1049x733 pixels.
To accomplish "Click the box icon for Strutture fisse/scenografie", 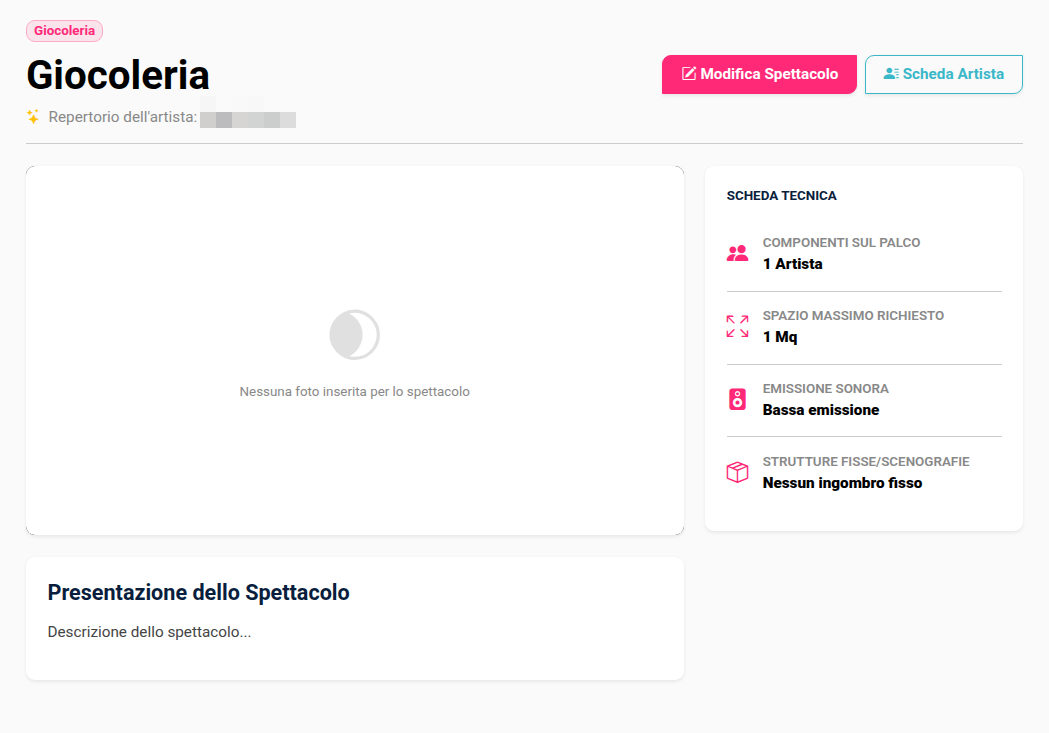I will (x=737, y=472).
